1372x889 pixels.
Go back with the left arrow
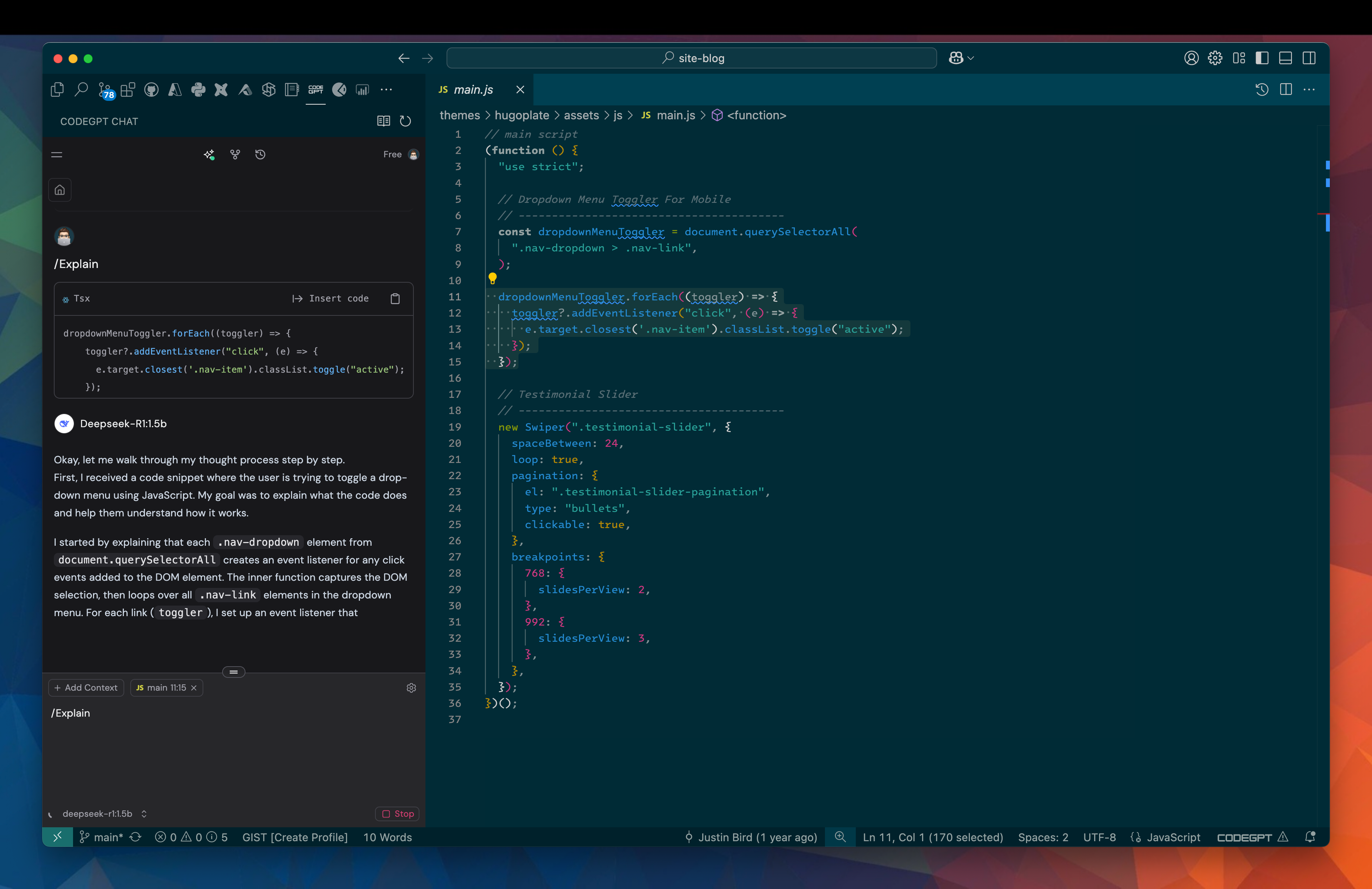tap(404, 58)
